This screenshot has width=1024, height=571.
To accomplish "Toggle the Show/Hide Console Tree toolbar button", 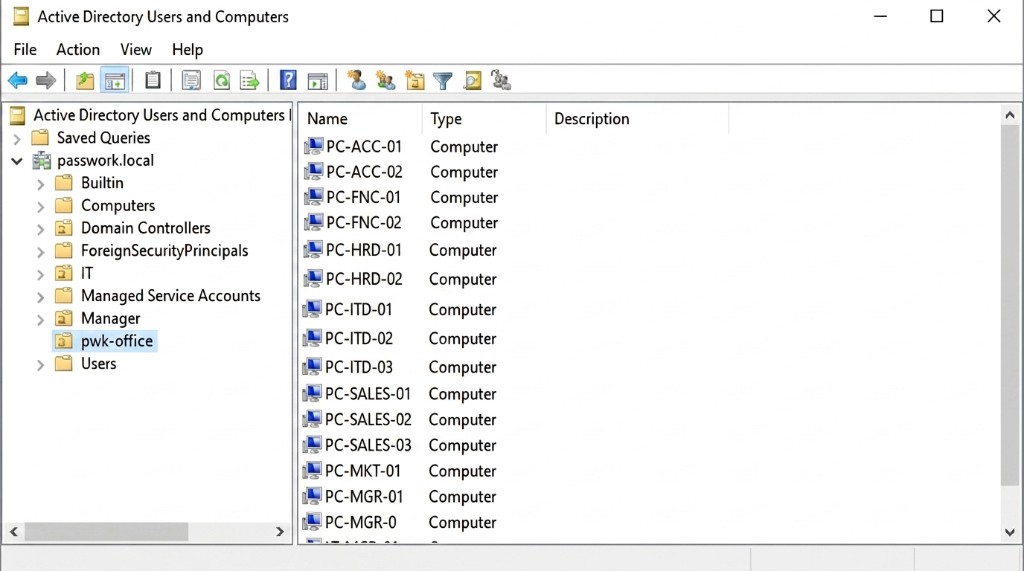I will click(x=114, y=81).
